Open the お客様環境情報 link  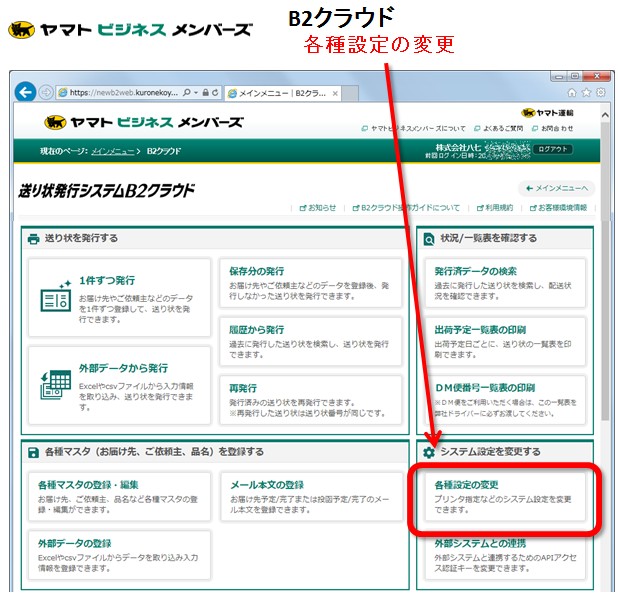tap(558, 208)
